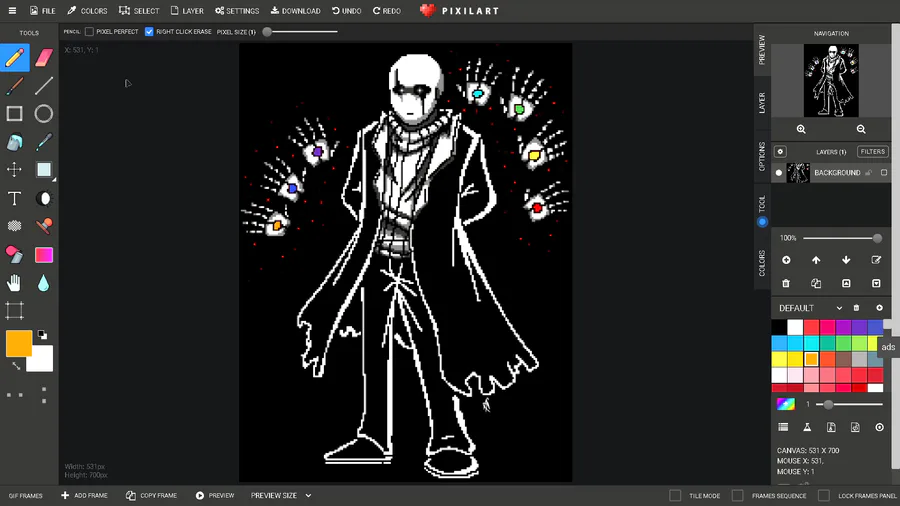Select the Blur droplet tool

(x=44, y=282)
